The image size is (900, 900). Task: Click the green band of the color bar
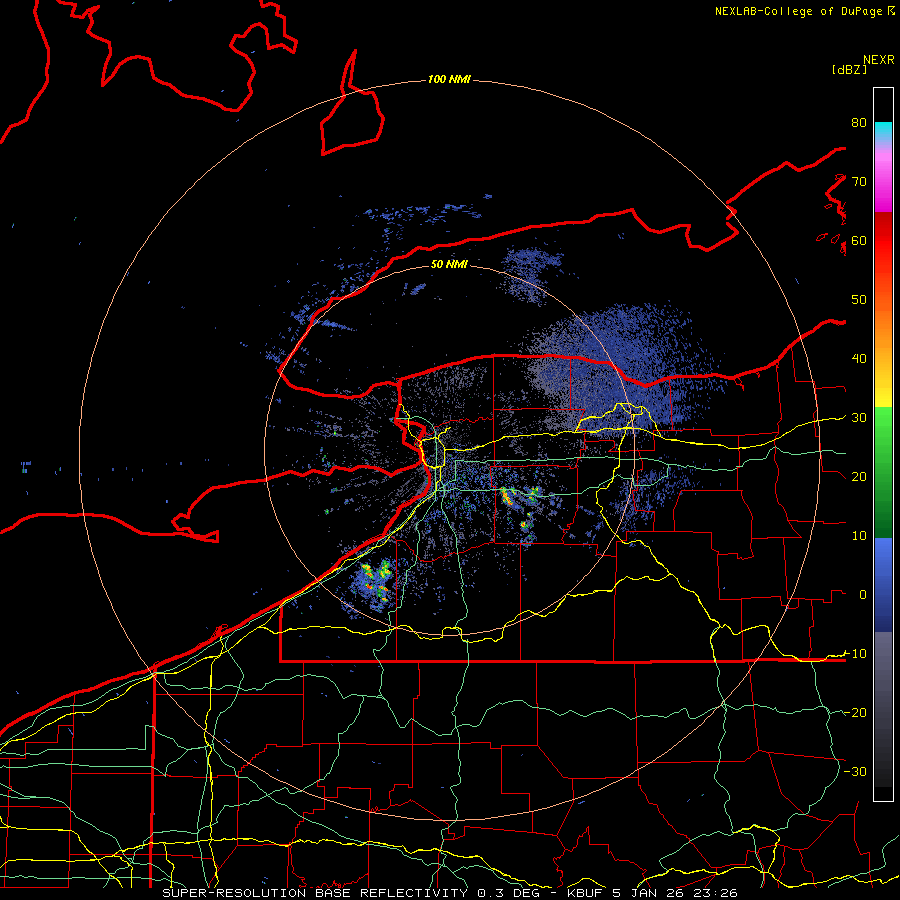(883, 472)
